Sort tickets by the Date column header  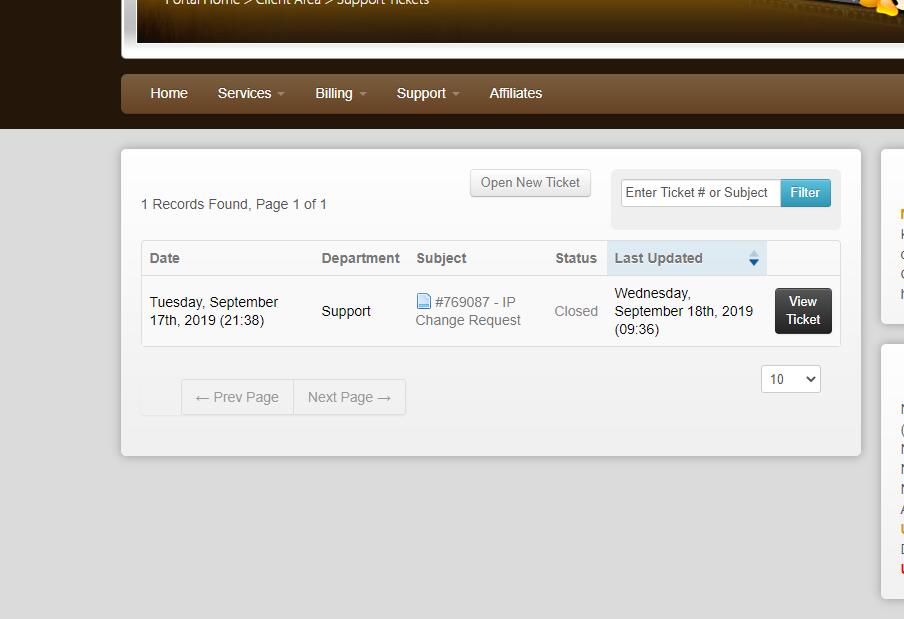pyautogui.click(x=165, y=258)
